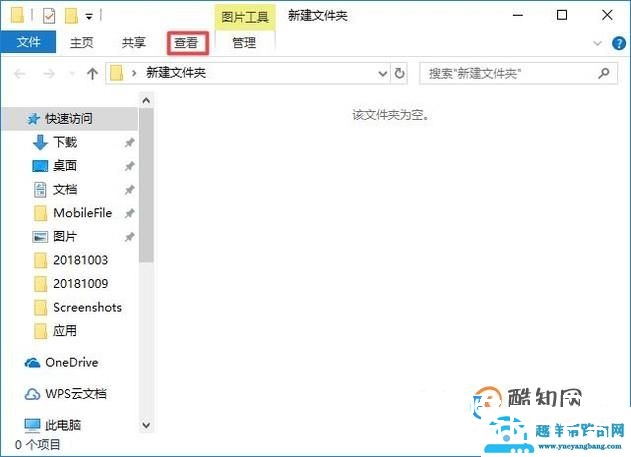Select WPS云文档 in the navigation pane
Screen dimensions: 631x457
tap(76, 393)
